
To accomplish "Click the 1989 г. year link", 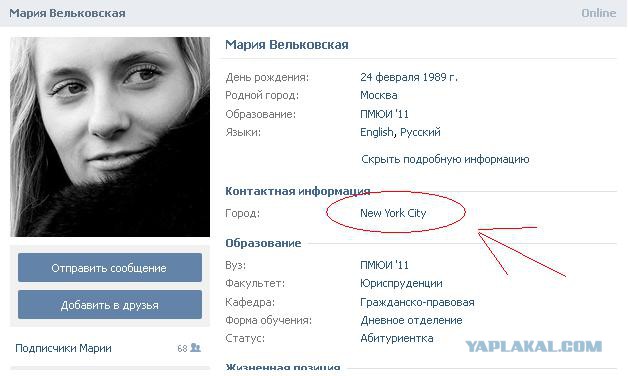I will (x=440, y=77).
